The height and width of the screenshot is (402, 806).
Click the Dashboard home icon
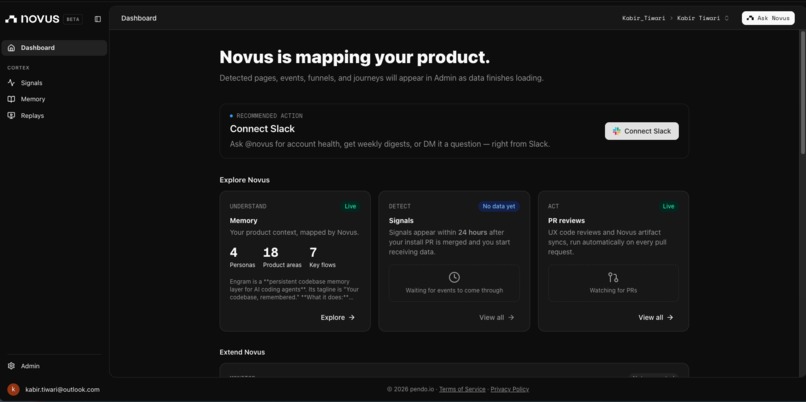[x=11, y=48]
